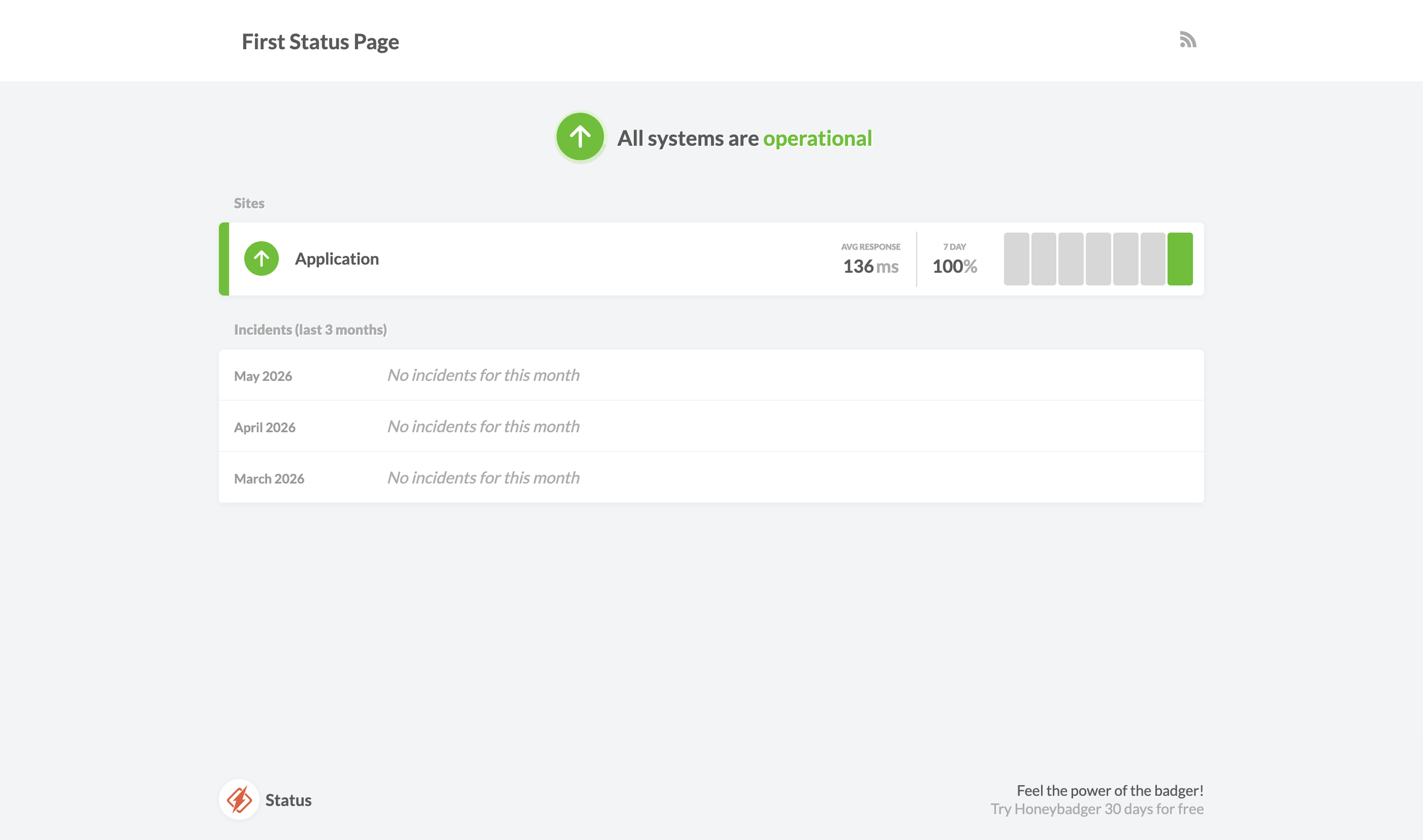Image resolution: width=1423 pixels, height=840 pixels.
Task: Open the First Status Page title
Action: 320,42
